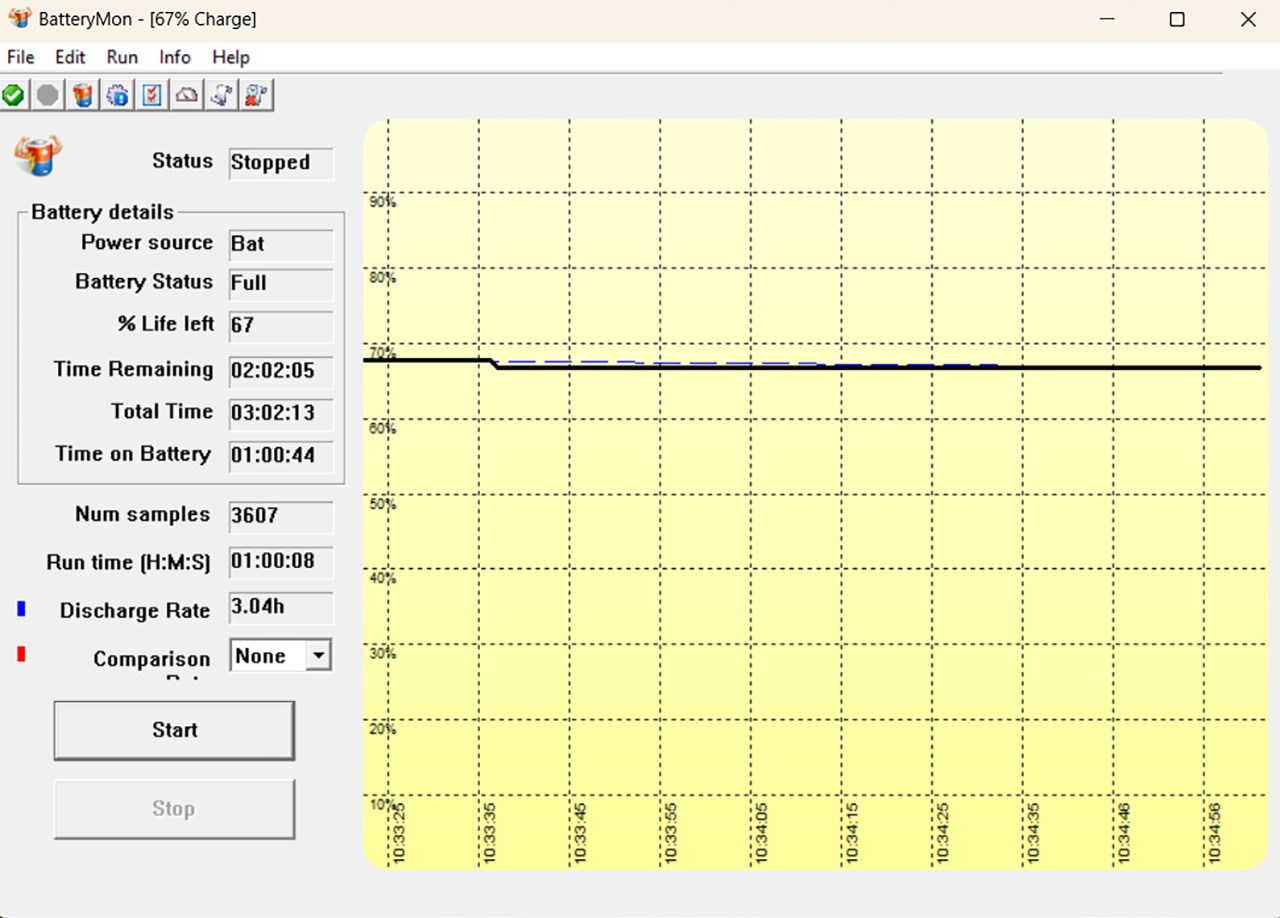Viewport: 1280px width, 918px height.
Task: Select the Comparison combo box showing None
Action: (x=267, y=657)
